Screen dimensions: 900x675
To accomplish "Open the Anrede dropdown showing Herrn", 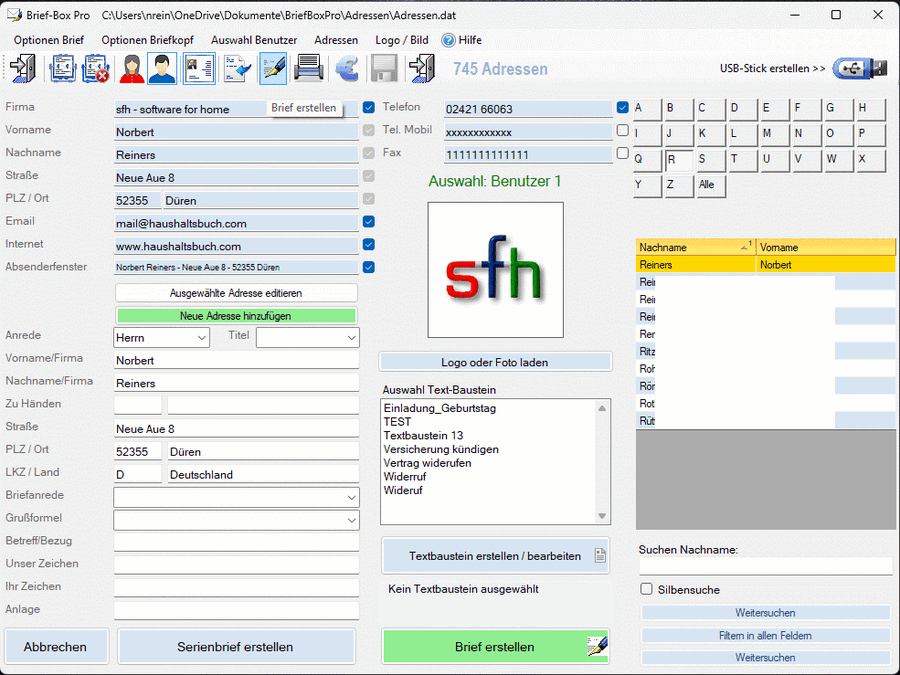I will click(161, 338).
